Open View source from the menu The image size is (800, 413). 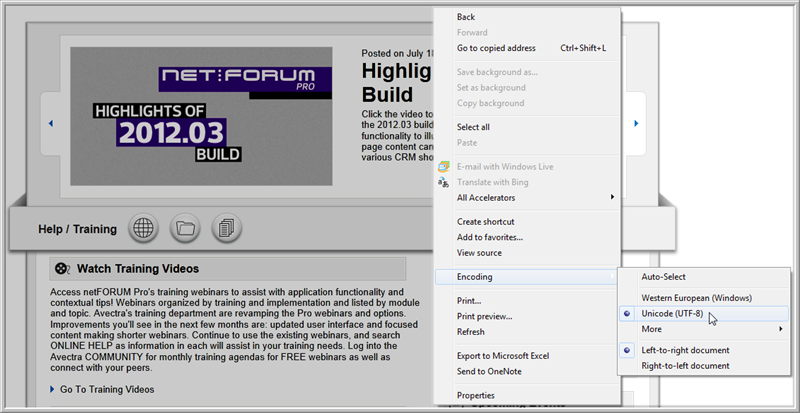tap(527, 253)
